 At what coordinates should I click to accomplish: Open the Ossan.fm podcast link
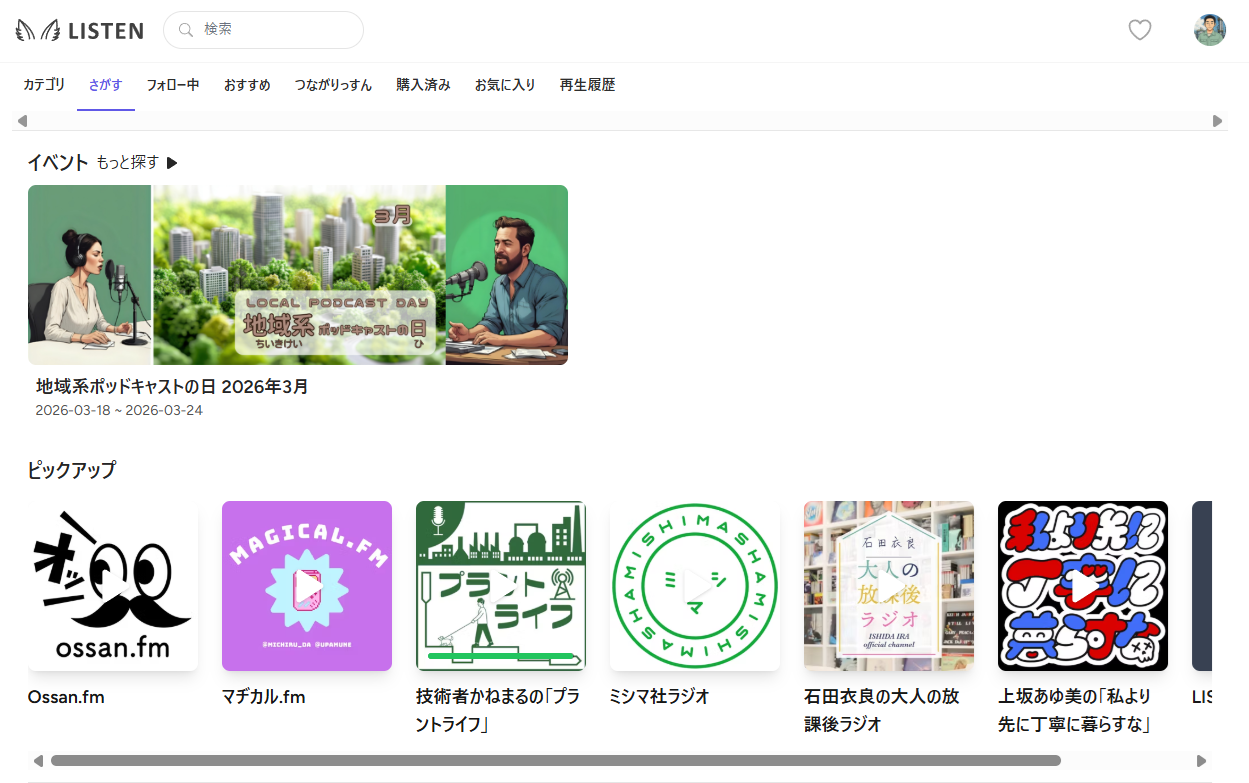[66, 696]
